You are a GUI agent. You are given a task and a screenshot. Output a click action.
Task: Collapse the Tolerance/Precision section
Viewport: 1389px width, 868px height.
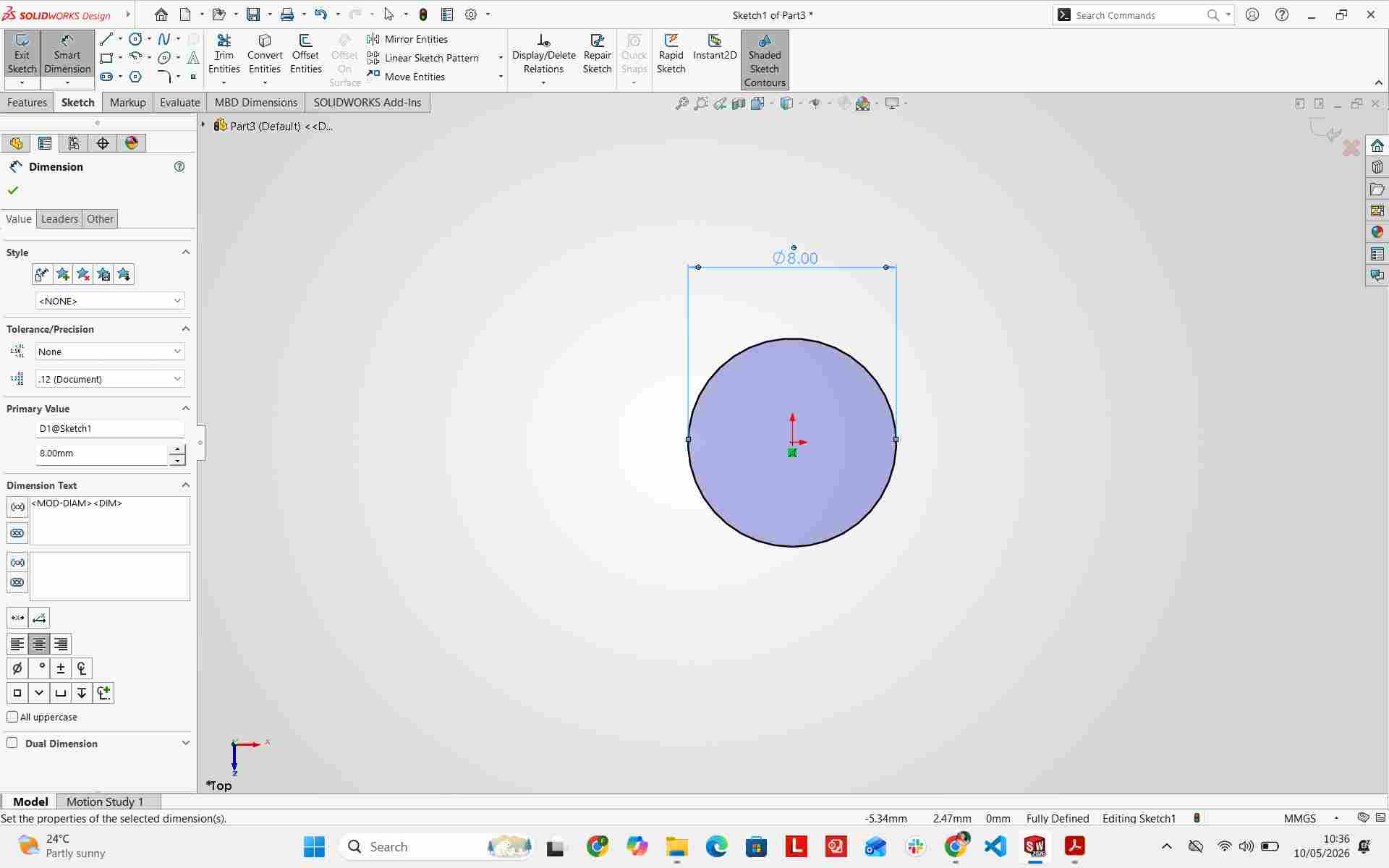[x=185, y=329]
